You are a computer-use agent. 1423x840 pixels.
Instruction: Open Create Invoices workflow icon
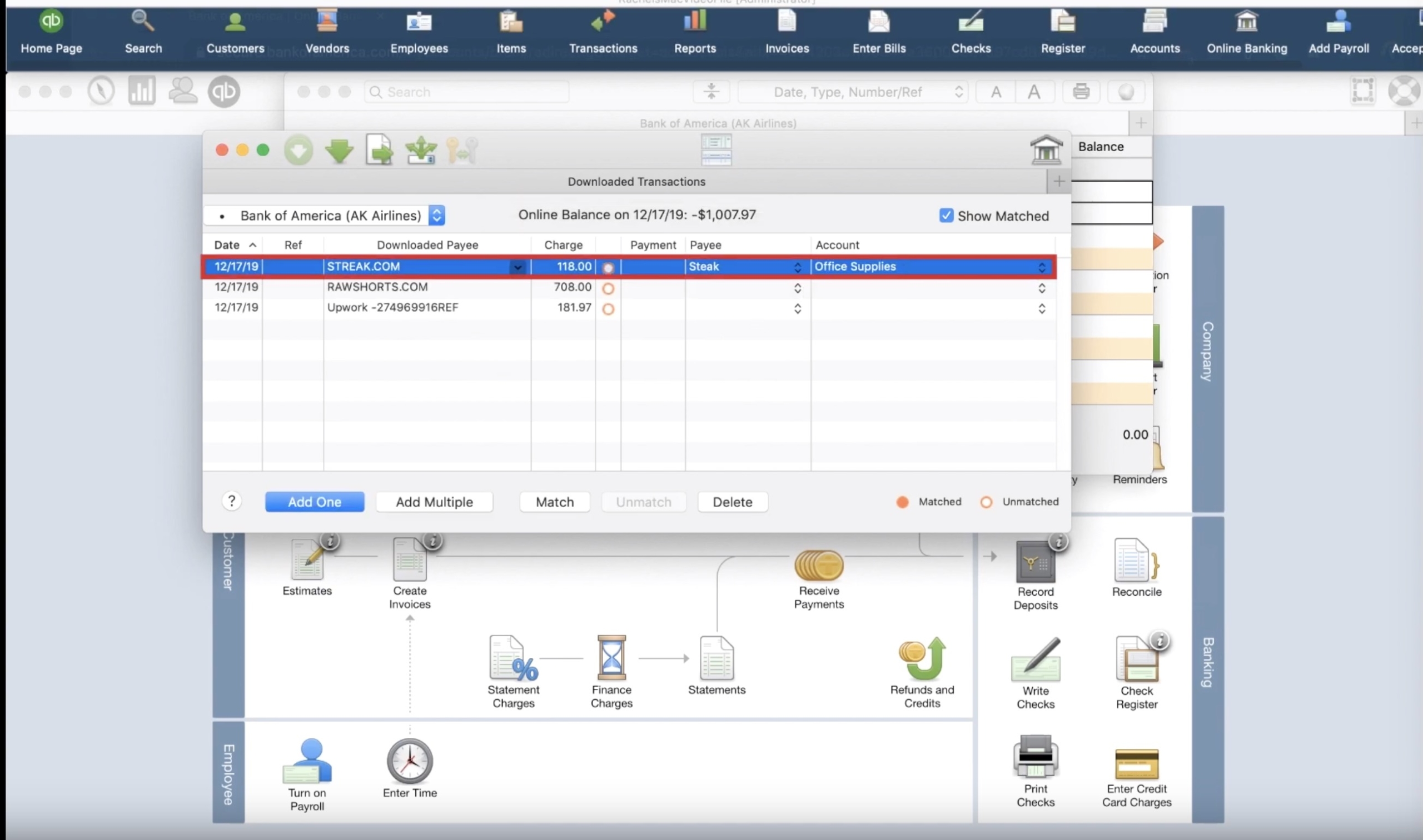coord(410,573)
